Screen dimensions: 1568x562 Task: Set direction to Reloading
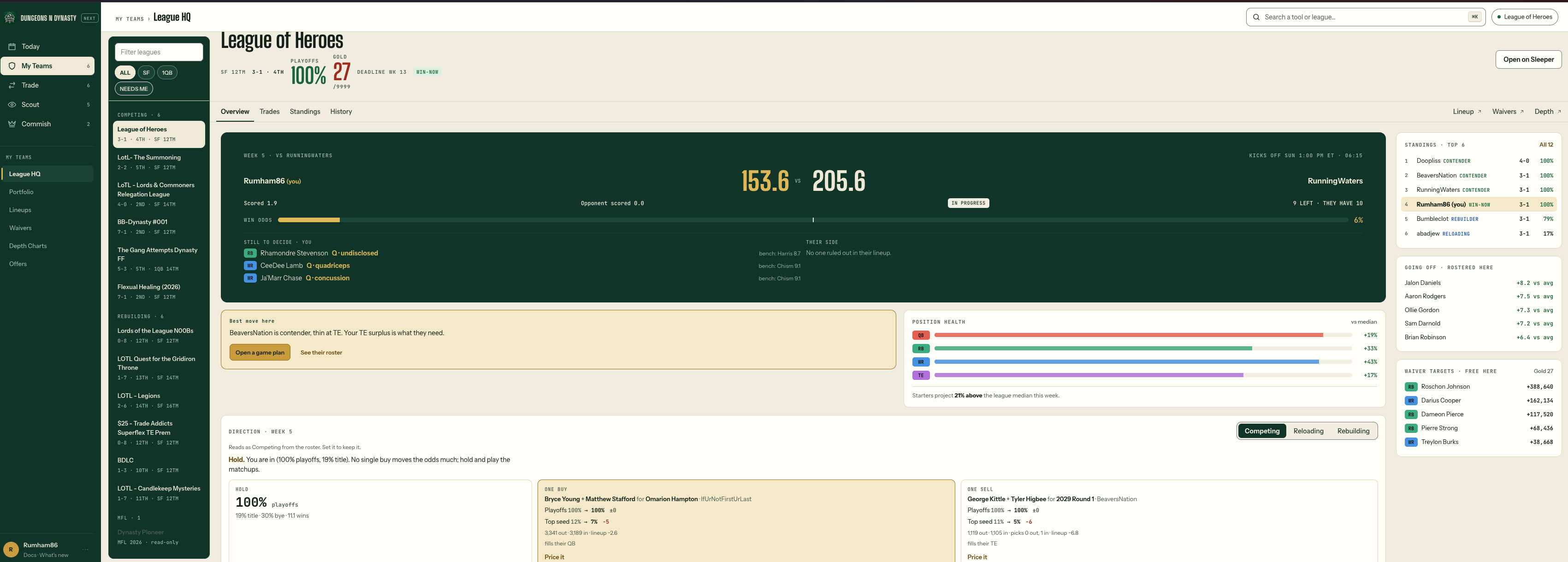point(1308,431)
